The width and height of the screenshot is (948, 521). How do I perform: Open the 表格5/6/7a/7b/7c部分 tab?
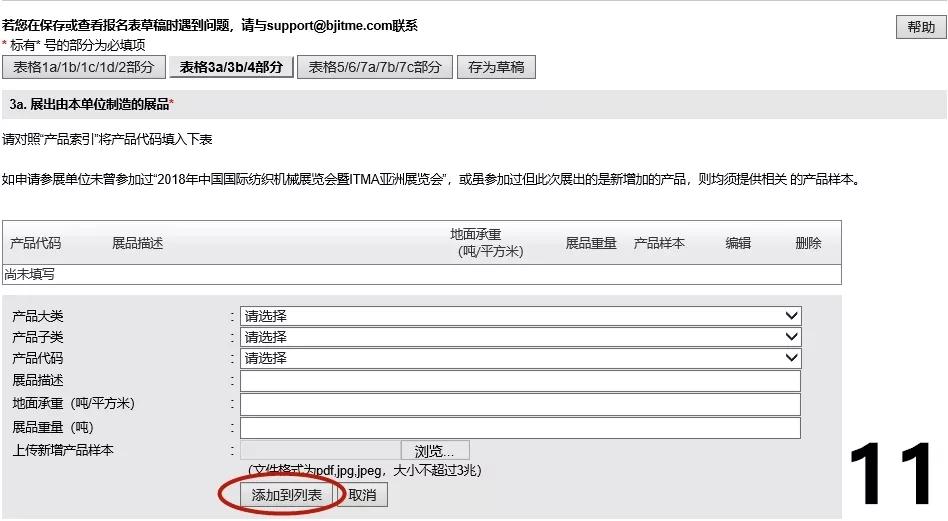coord(374,67)
